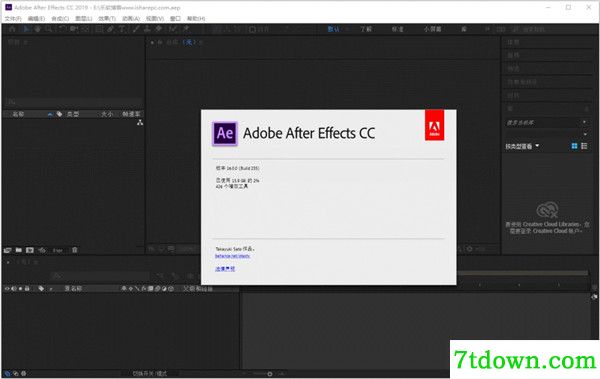
Task: Open the Effect (效果) menu
Action: (107, 18)
